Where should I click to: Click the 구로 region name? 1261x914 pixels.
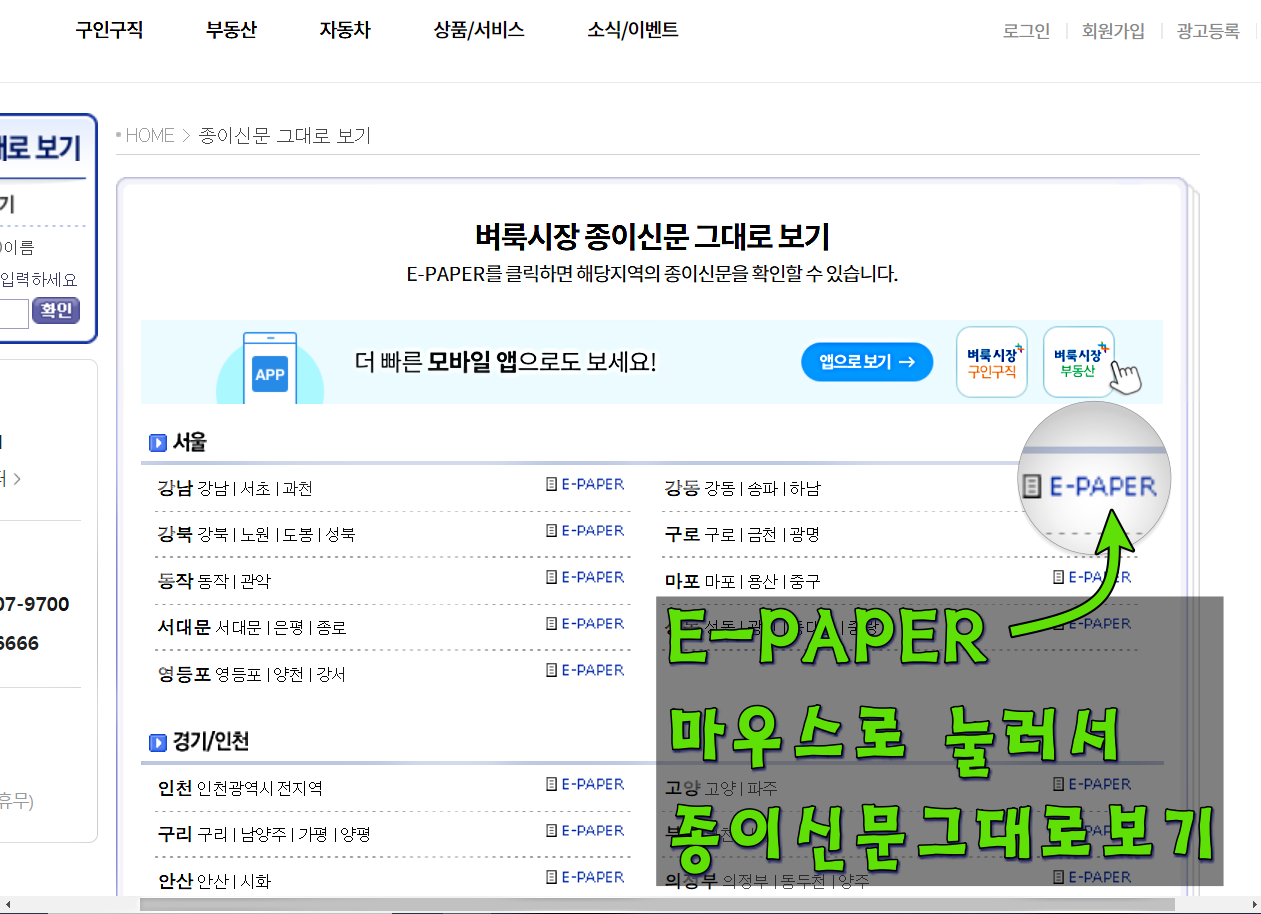(x=682, y=534)
